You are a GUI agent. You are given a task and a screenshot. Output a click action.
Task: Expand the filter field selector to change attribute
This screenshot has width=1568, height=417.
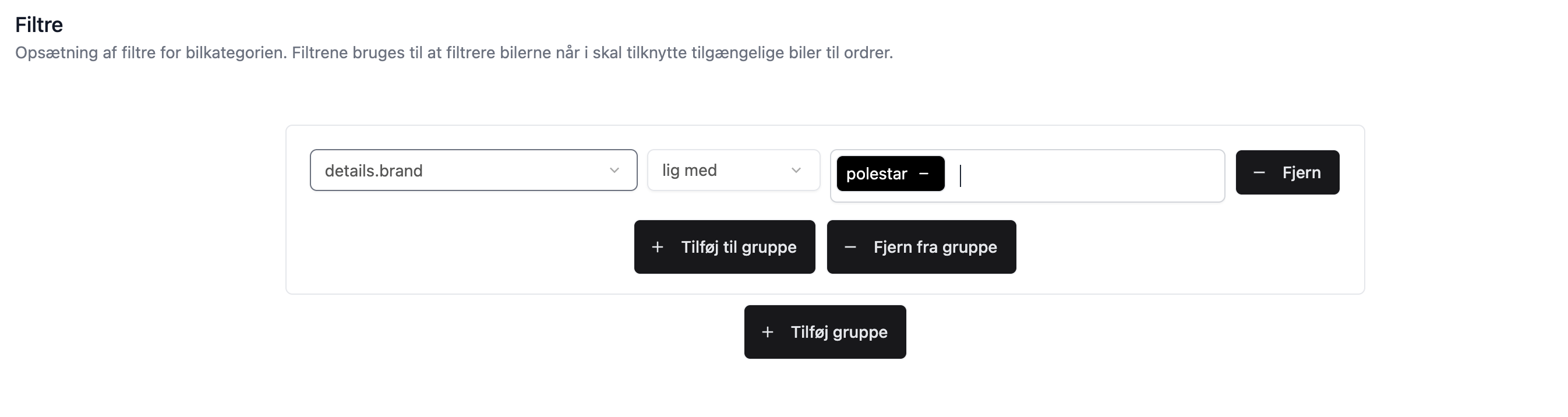pos(474,170)
